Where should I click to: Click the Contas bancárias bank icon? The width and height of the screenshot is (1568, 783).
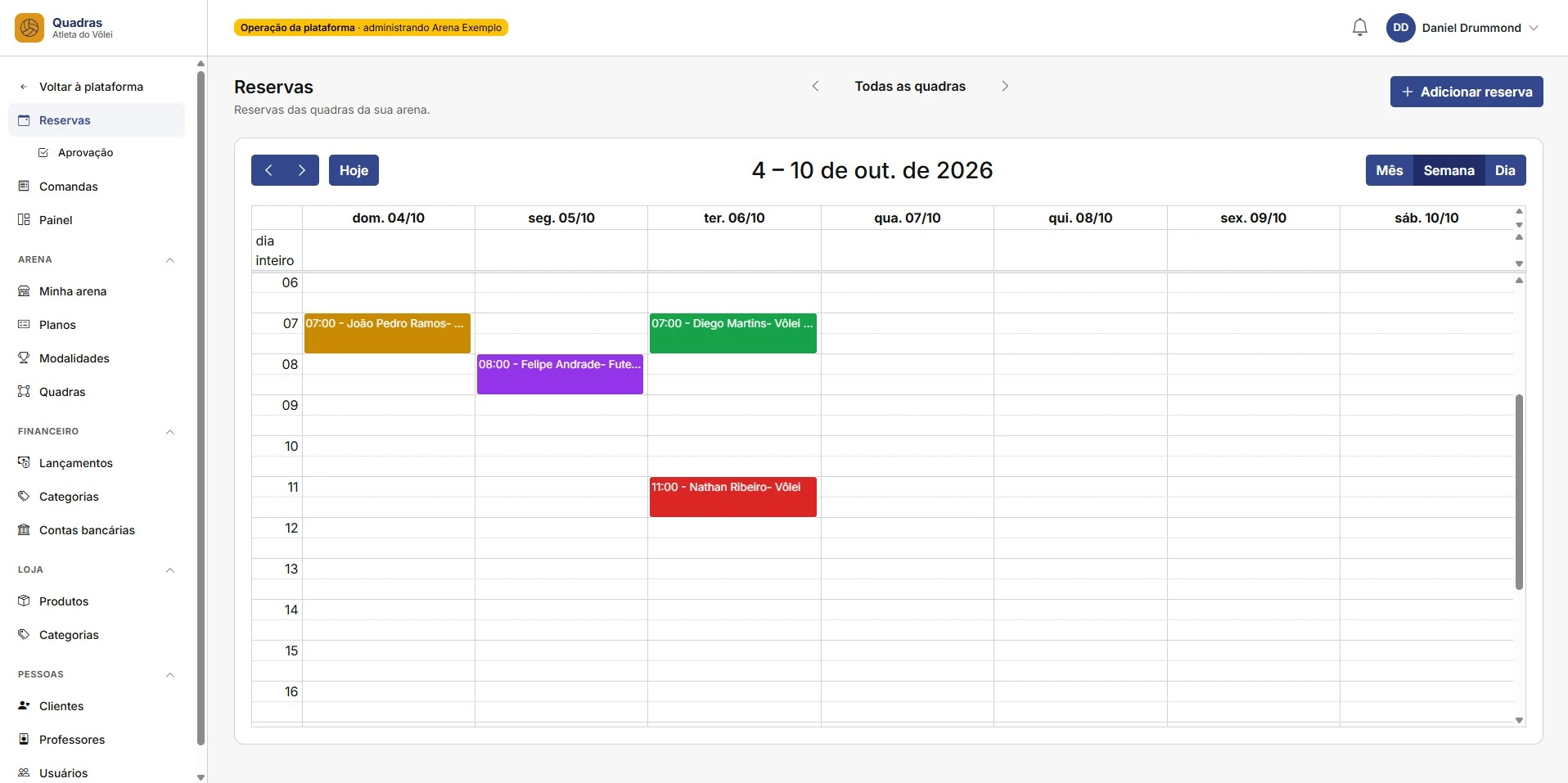point(24,530)
